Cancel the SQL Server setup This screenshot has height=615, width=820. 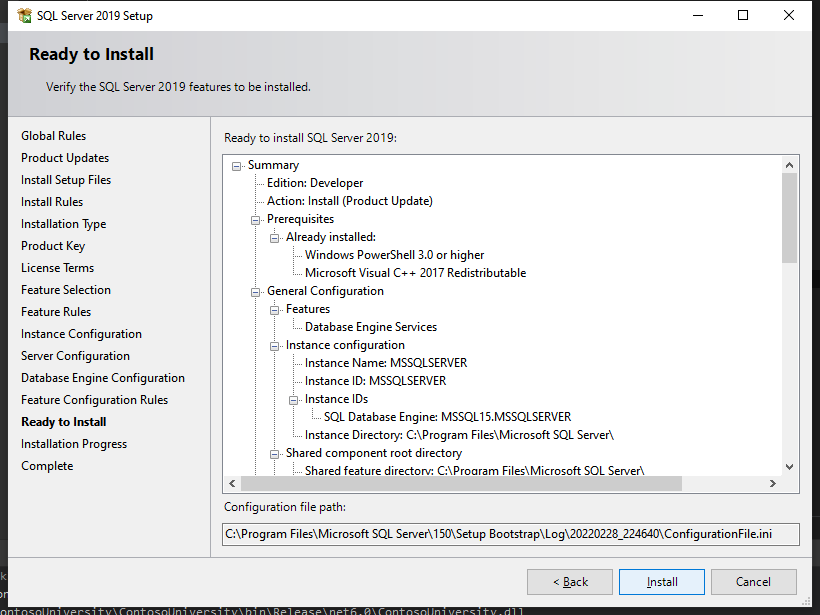pos(753,582)
